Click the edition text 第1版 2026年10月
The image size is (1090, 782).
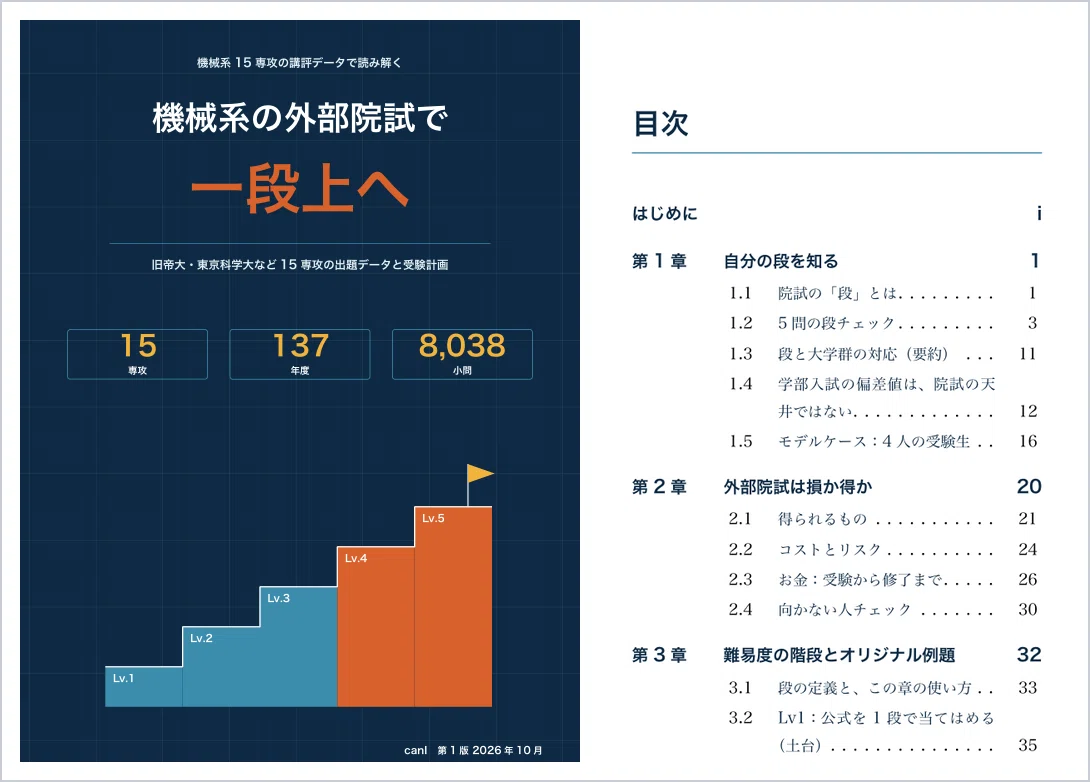490,750
